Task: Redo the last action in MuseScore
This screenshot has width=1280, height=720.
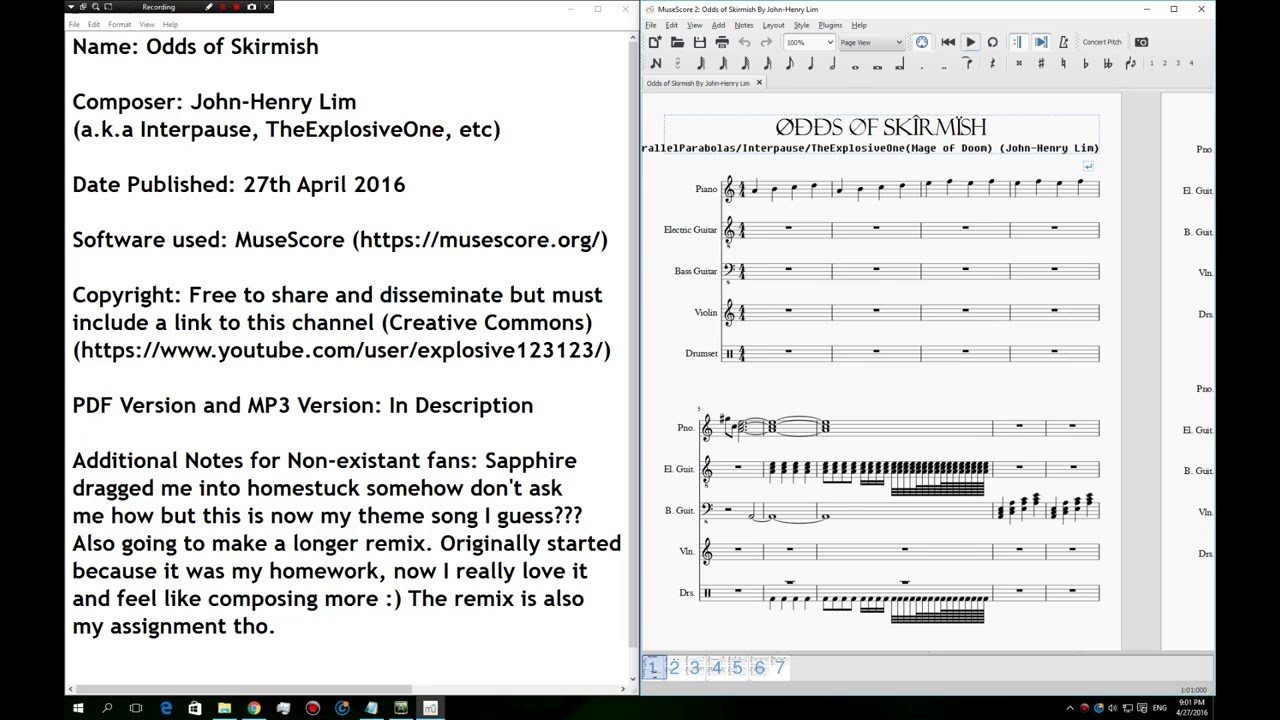Action: click(x=766, y=42)
